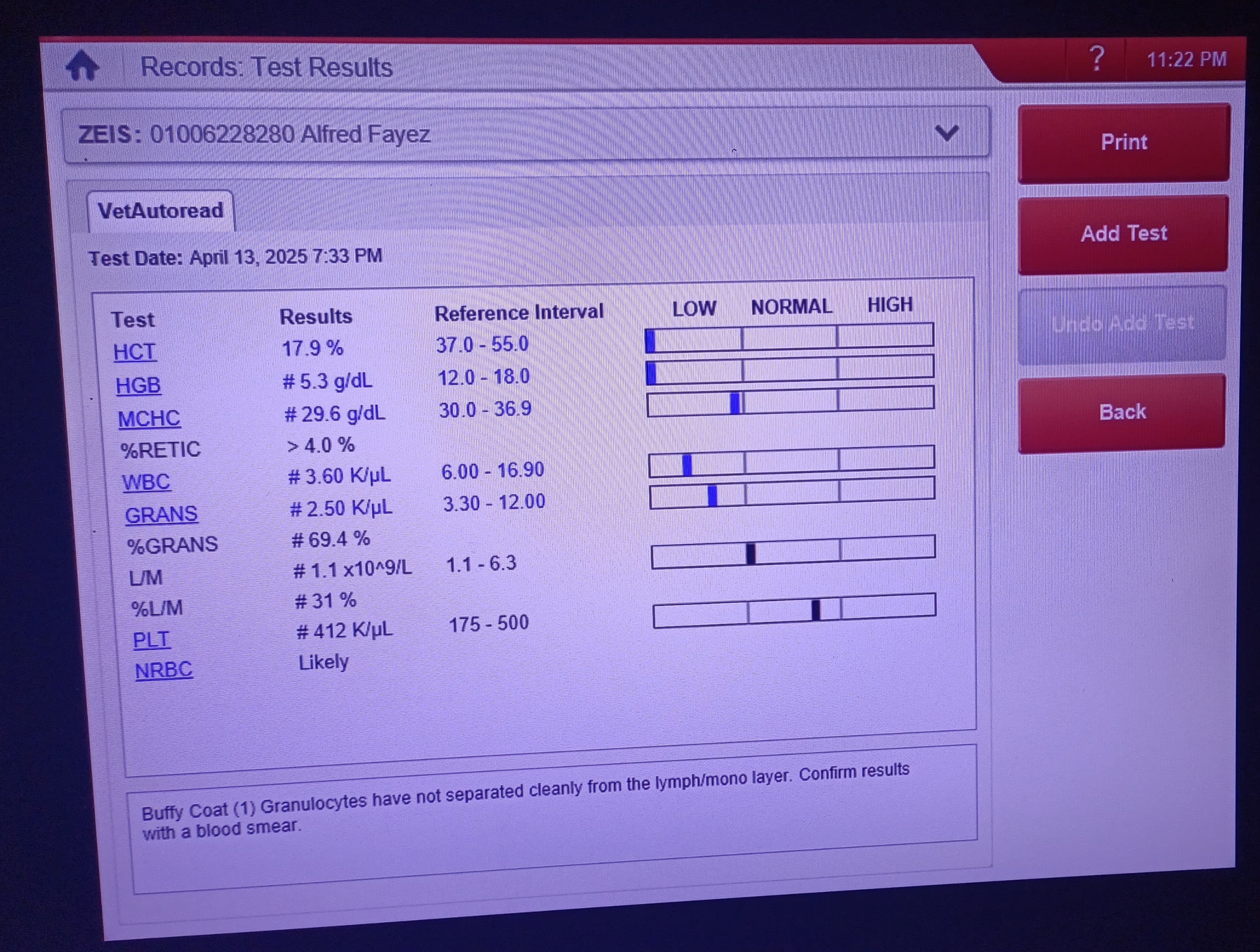Open the PLT test link
Image resolution: width=1260 pixels, height=952 pixels.
point(151,639)
